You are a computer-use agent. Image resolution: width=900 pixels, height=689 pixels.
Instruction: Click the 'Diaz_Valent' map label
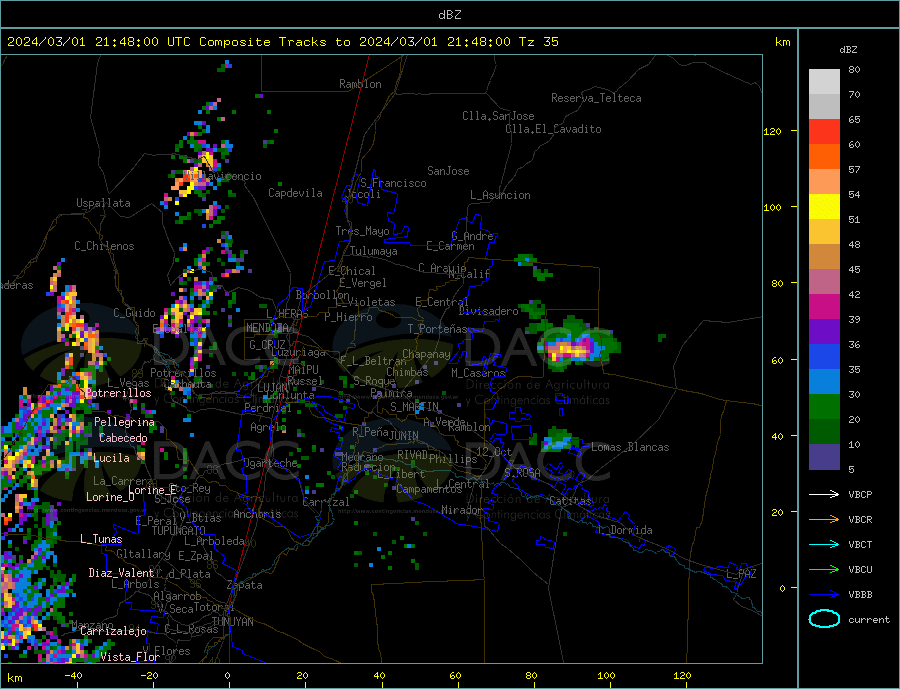coord(121,573)
